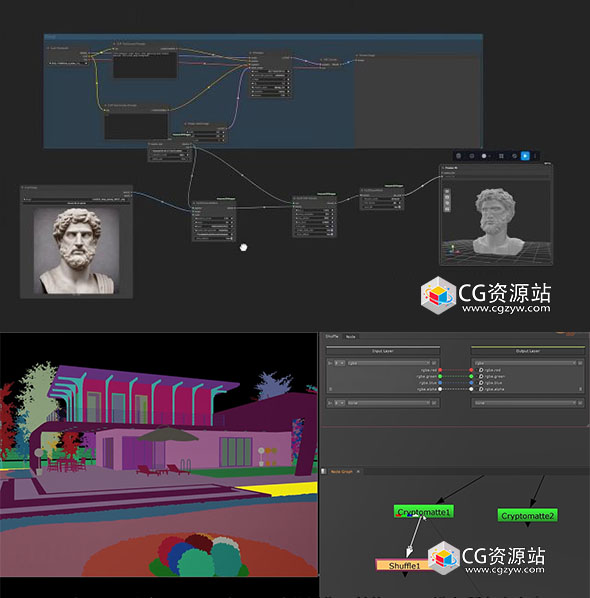Click the Input Layer header bar
Image resolution: width=590 pixels, height=598 pixels.
(x=383, y=350)
